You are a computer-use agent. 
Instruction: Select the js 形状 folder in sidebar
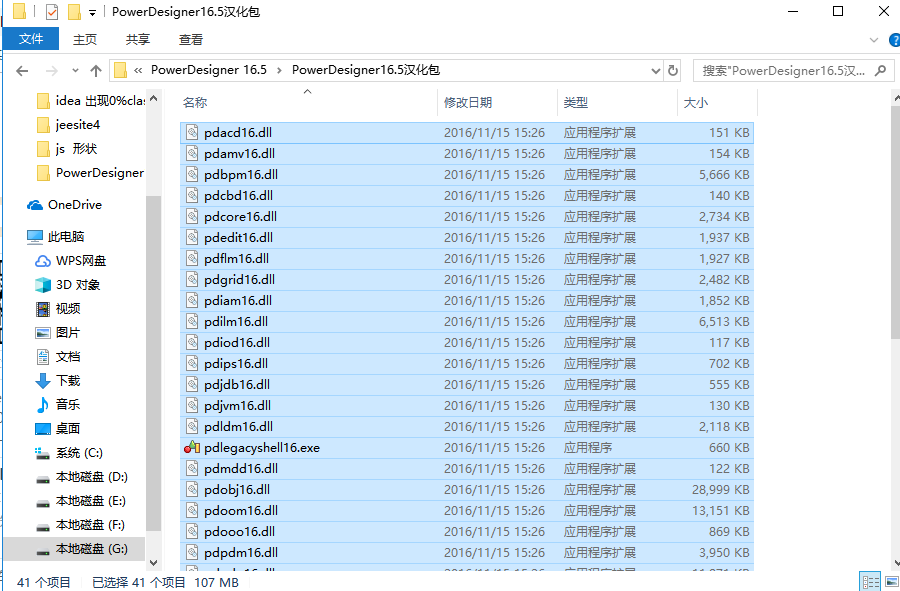pyautogui.click(x=67, y=149)
